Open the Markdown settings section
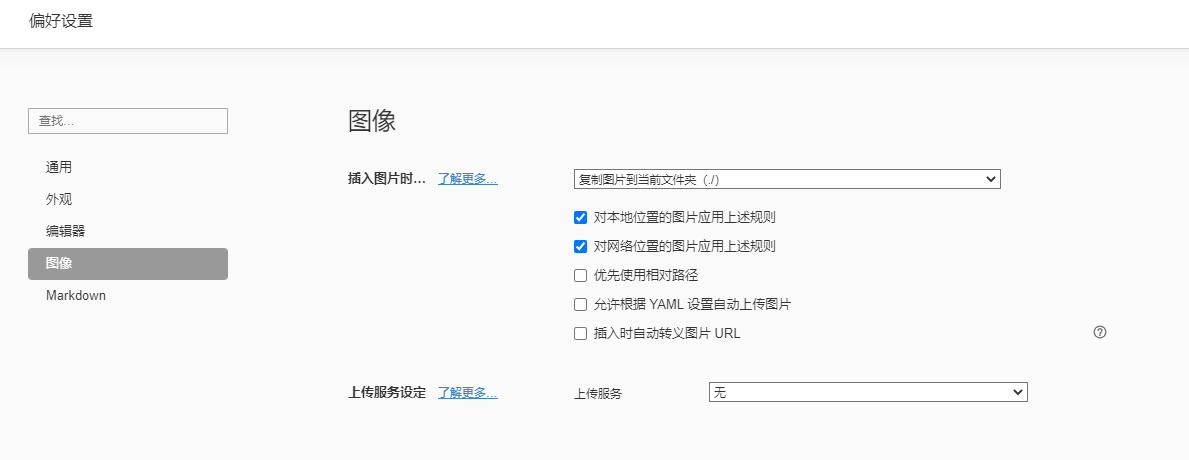This screenshot has width=1189, height=460. [x=76, y=296]
